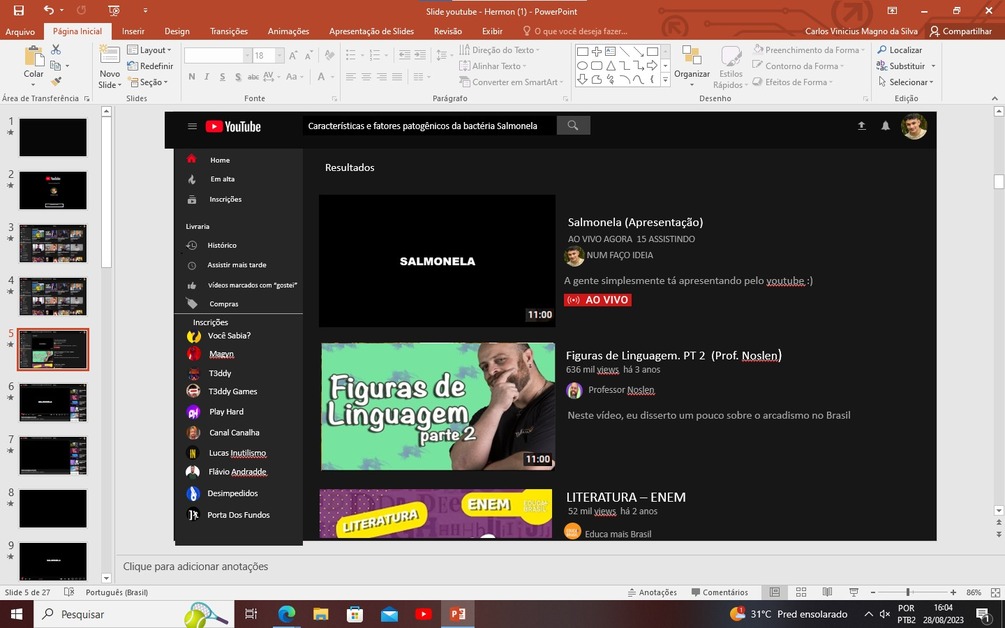Click the bell notification icon on the slide
The width and height of the screenshot is (1005, 628).
[x=885, y=126]
